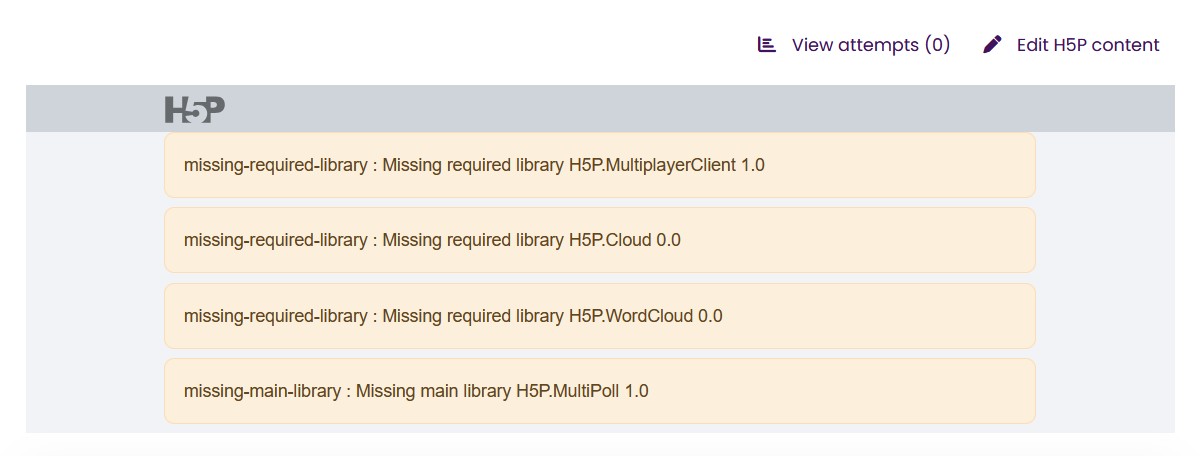This screenshot has width=1200, height=456.
Task: Open the Edit H5P content link
Action: 1087,45
